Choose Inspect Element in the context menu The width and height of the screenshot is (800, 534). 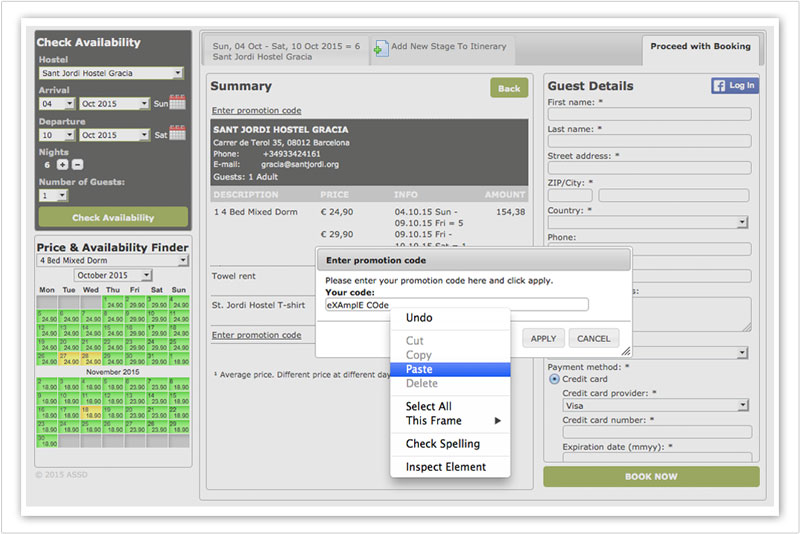[450, 467]
